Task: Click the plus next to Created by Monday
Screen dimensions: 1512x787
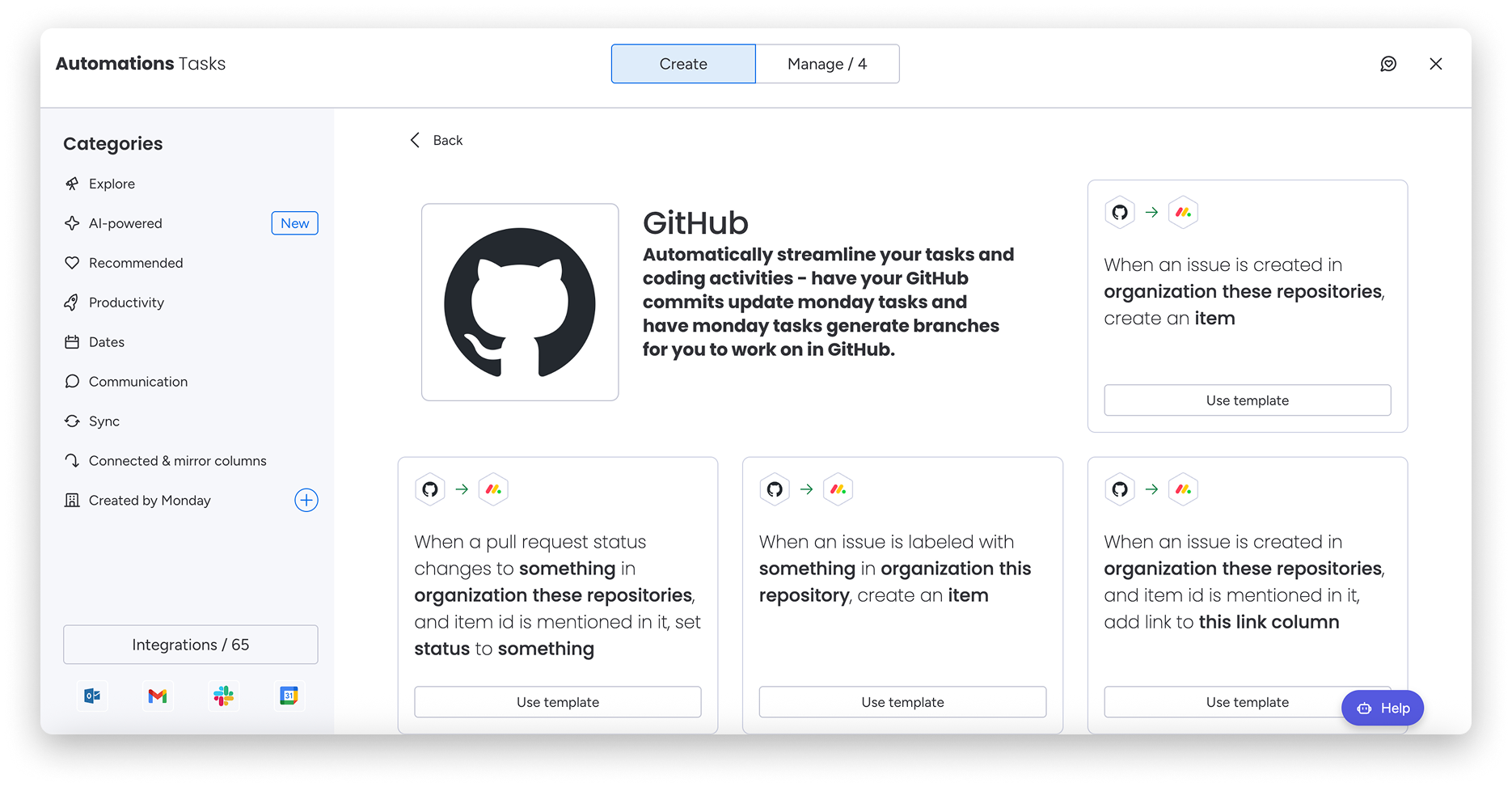Action: [x=306, y=500]
